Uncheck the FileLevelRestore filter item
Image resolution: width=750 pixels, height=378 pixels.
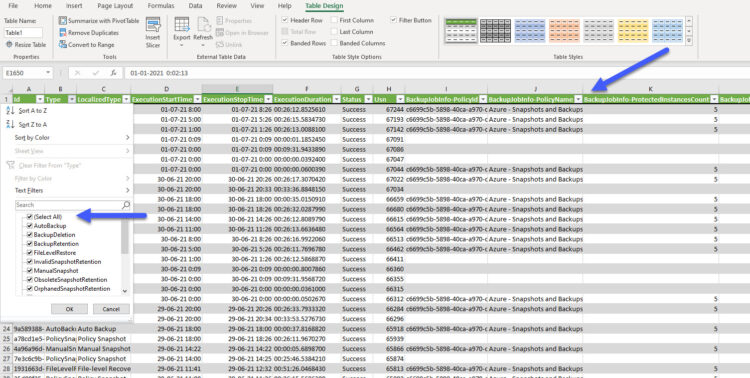coord(30,253)
